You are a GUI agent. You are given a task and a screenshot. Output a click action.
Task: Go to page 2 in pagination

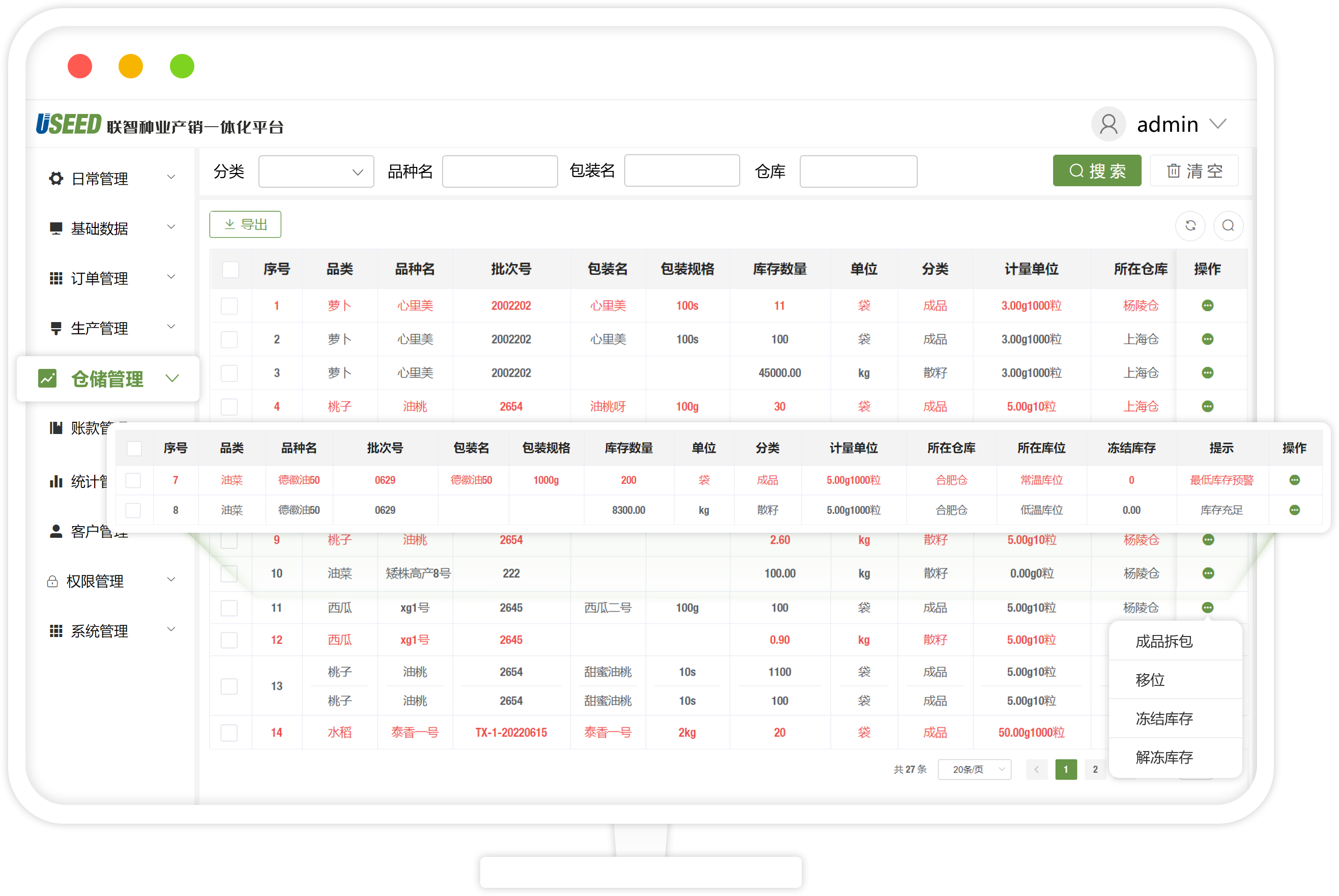tap(1095, 769)
